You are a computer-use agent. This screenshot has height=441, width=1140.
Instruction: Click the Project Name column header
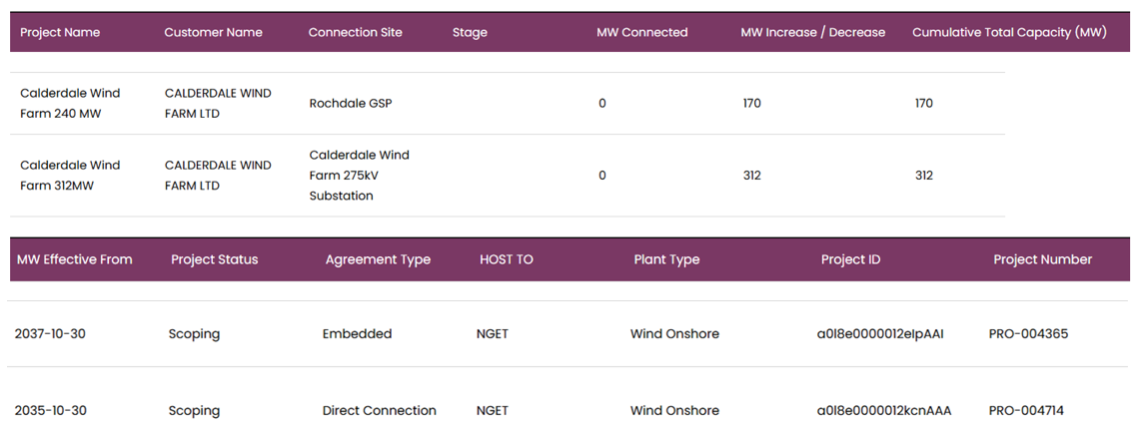[60, 32]
